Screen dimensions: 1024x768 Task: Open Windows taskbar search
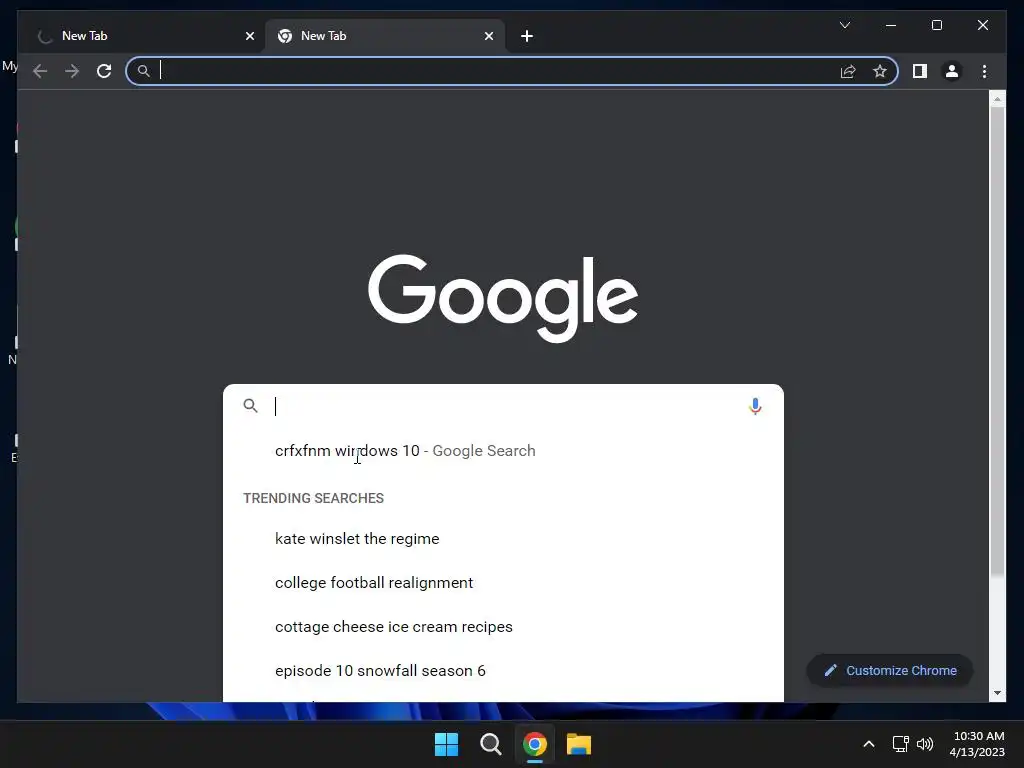point(490,744)
